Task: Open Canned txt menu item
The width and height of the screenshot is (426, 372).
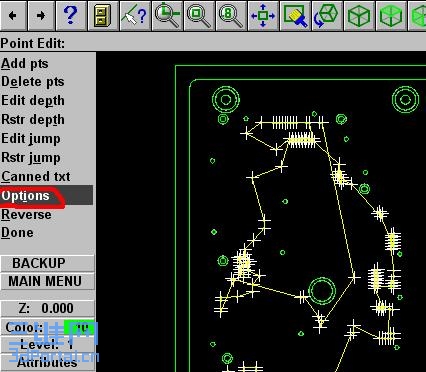Action: point(36,176)
